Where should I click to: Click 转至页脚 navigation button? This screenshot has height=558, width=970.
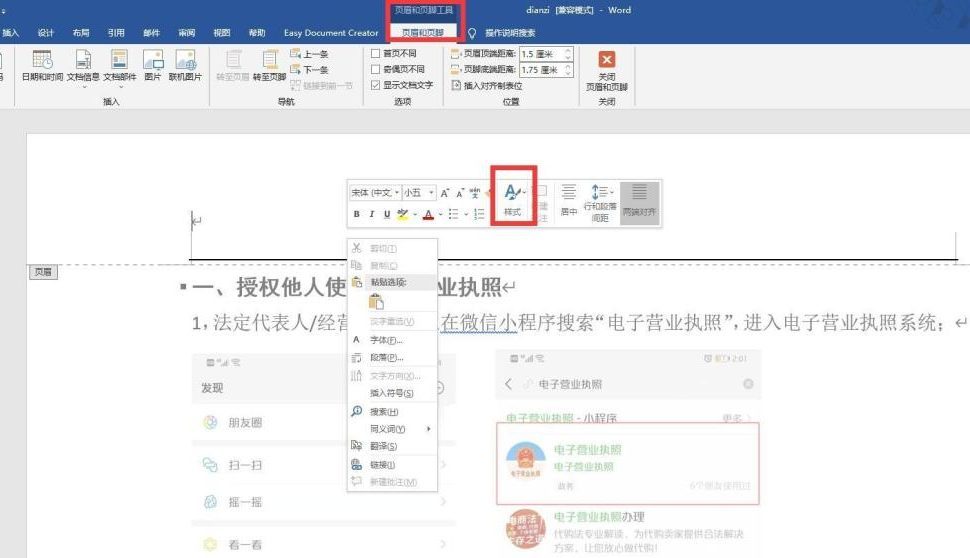(270, 66)
